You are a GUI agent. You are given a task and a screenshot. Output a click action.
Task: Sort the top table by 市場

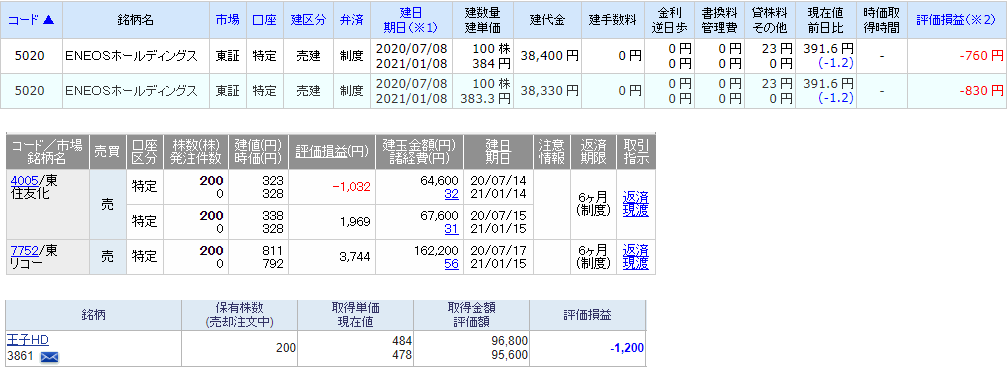coord(228,20)
